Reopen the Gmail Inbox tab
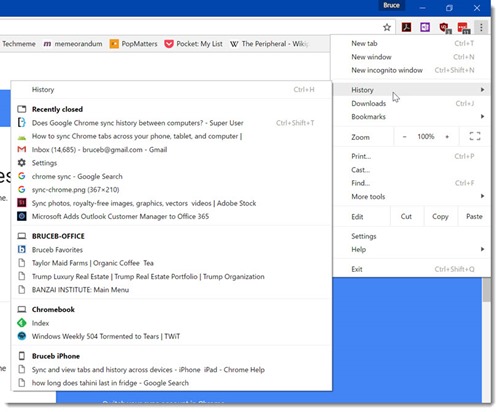 [172, 150]
